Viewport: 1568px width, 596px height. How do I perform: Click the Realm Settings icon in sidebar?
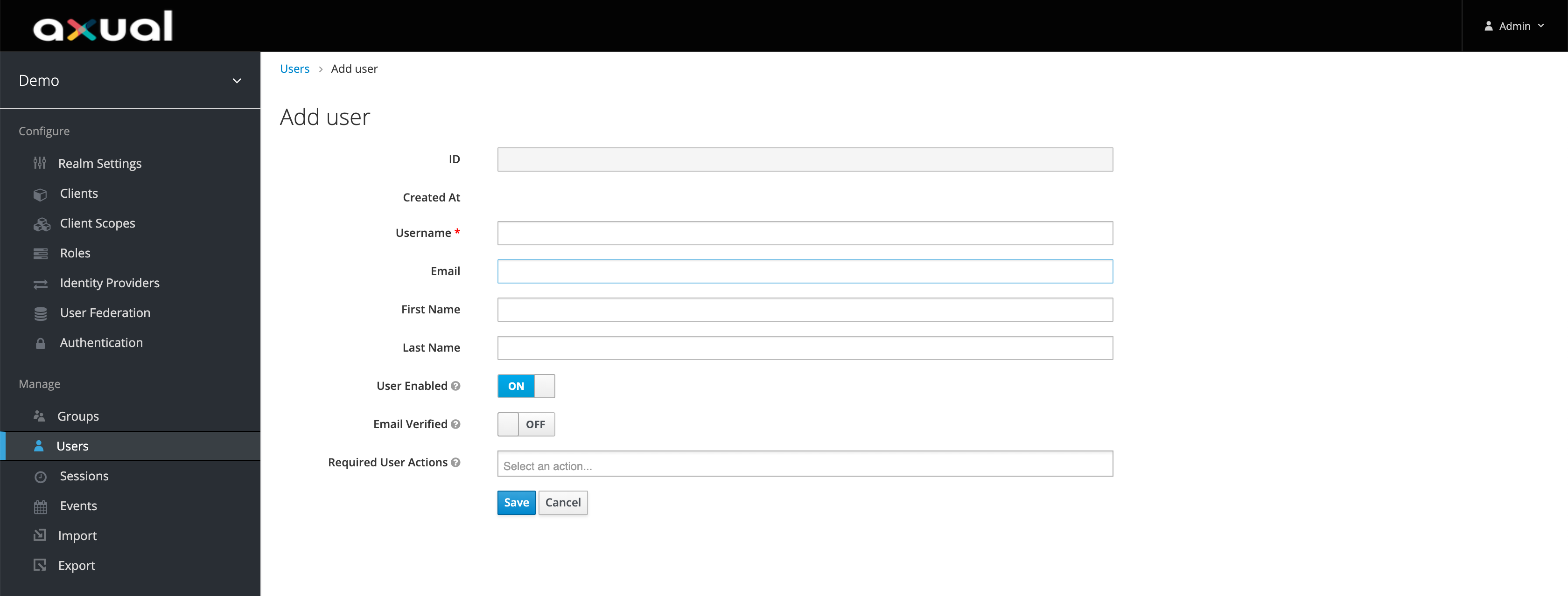click(40, 163)
